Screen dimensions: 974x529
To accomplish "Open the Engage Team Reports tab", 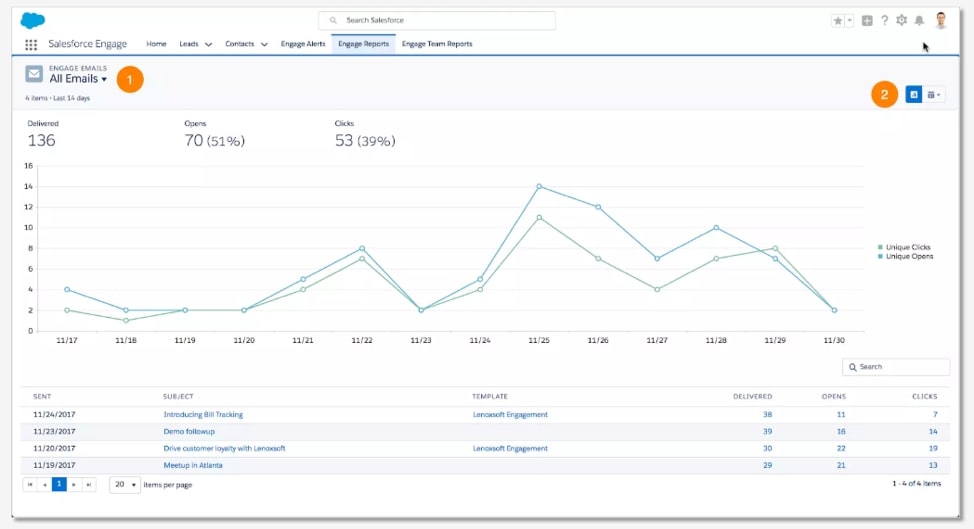I will coord(437,44).
